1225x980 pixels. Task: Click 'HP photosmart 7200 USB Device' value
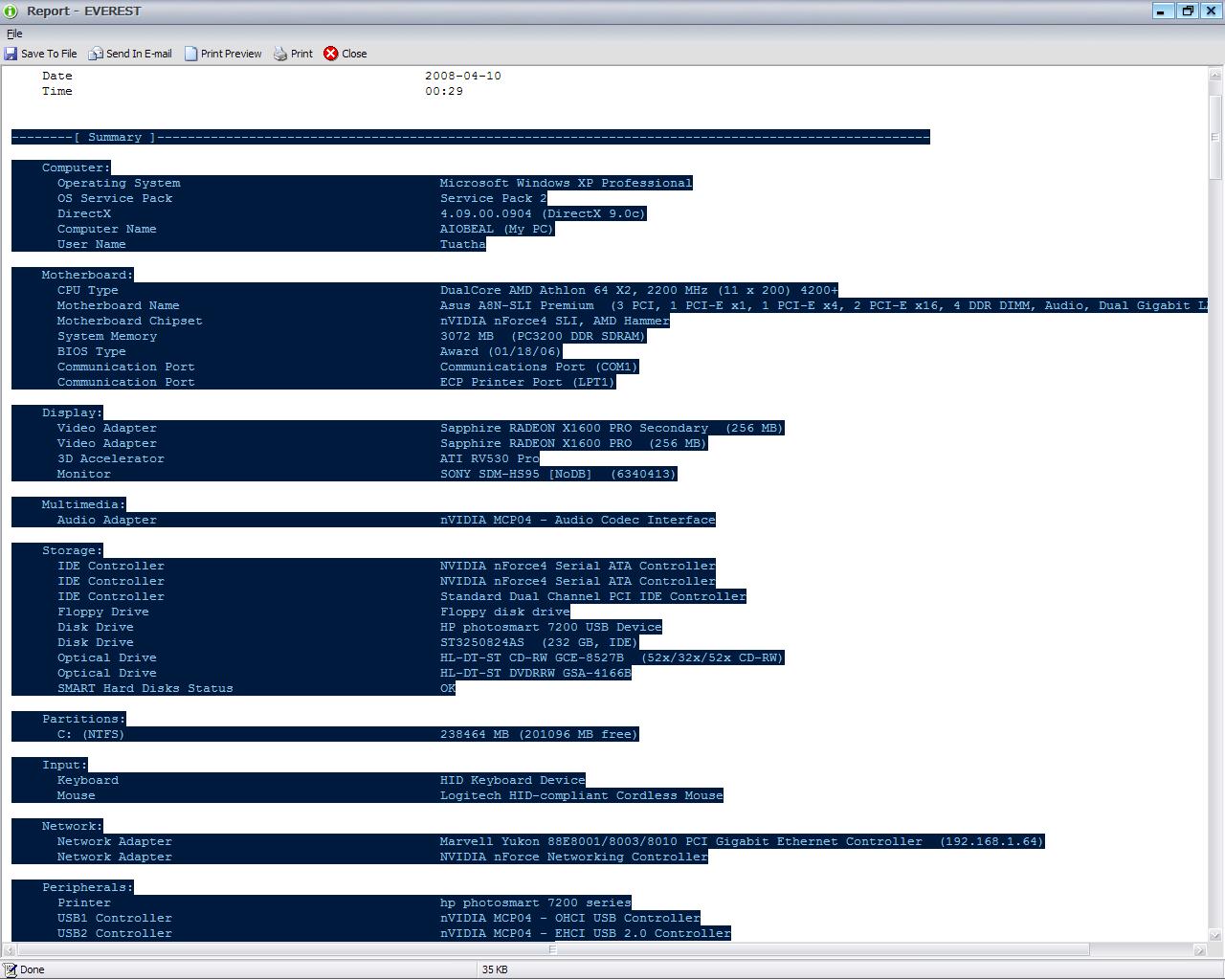tap(550, 627)
